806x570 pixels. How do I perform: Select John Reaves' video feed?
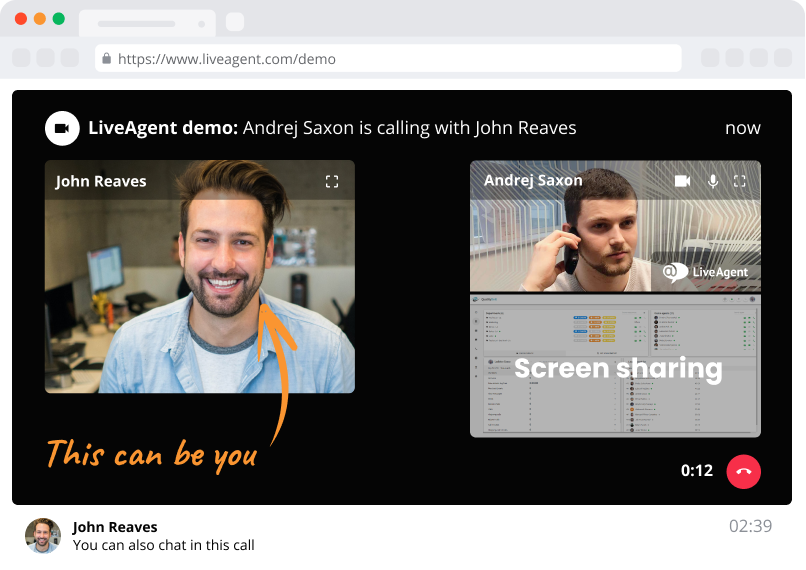(x=199, y=290)
